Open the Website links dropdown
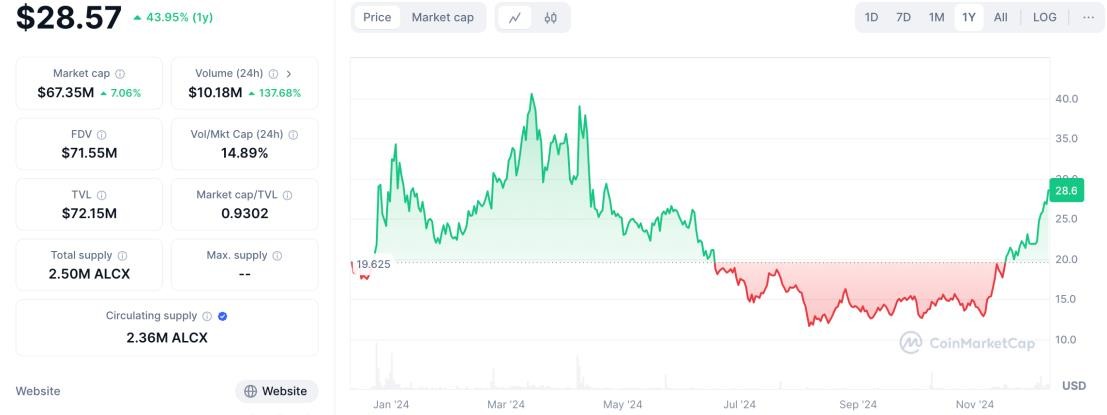The width and height of the screenshot is (1107, 415). point(276,391)
